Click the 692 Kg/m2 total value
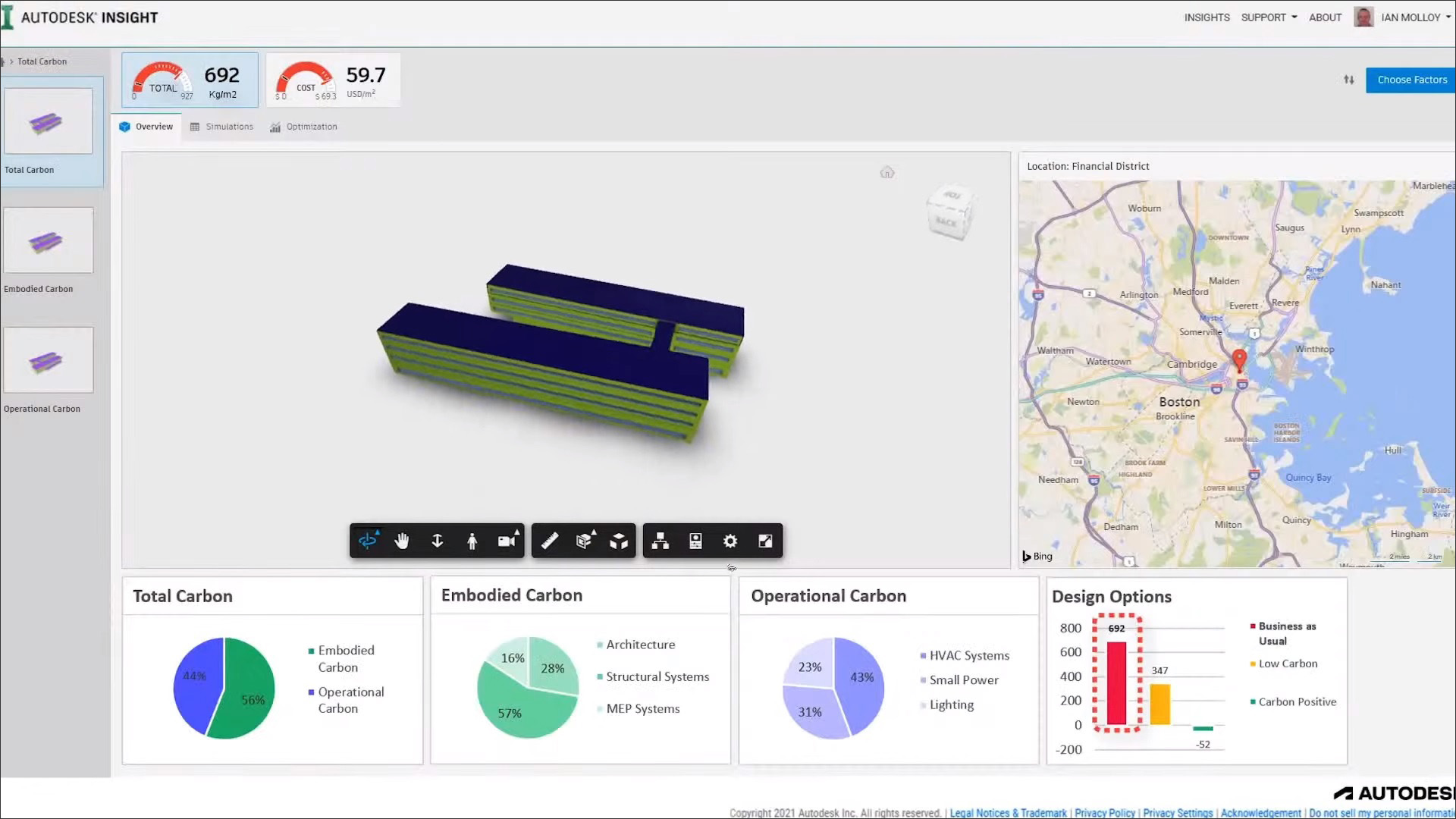The image size is (1456, 819). 222,82
